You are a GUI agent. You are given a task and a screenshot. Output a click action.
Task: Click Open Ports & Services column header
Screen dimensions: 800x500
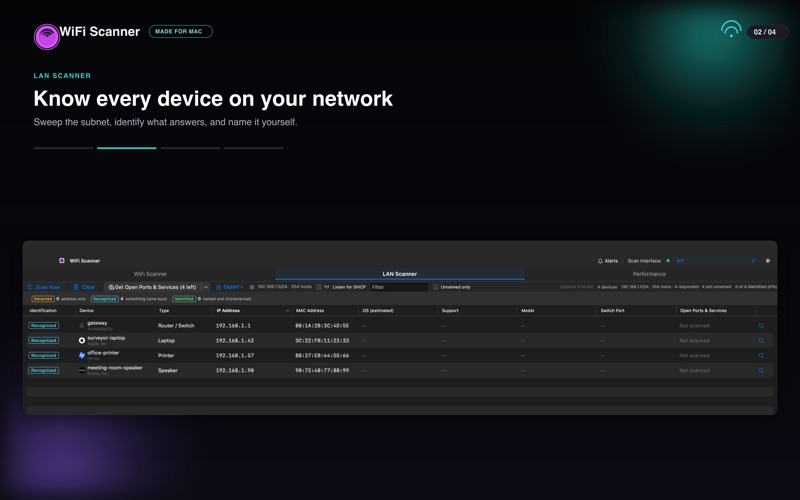pos(703,310)
